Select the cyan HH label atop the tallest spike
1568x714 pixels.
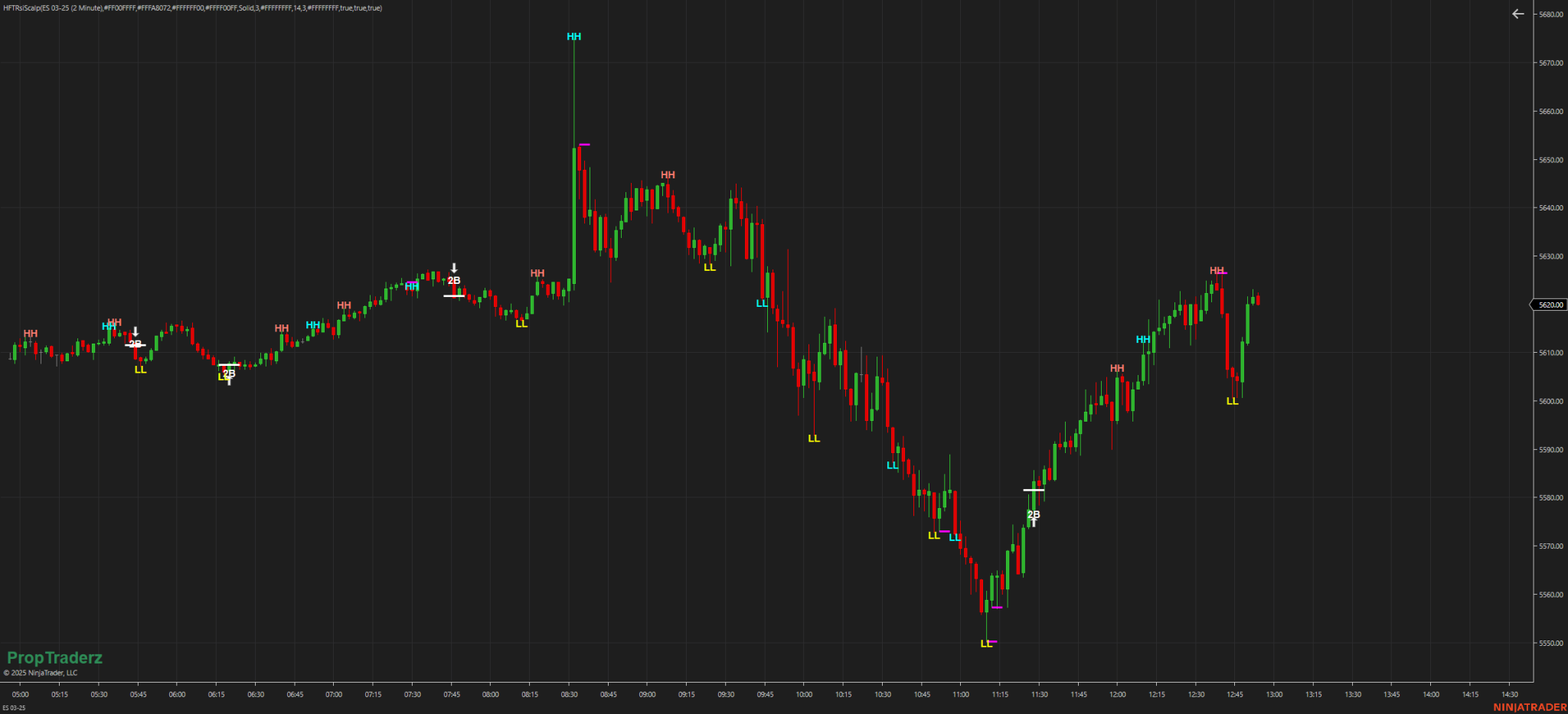point(573,37)
